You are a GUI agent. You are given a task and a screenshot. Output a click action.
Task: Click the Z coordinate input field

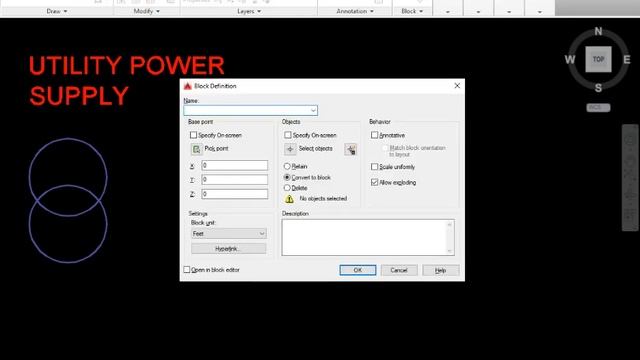click(x=235, y=194)
